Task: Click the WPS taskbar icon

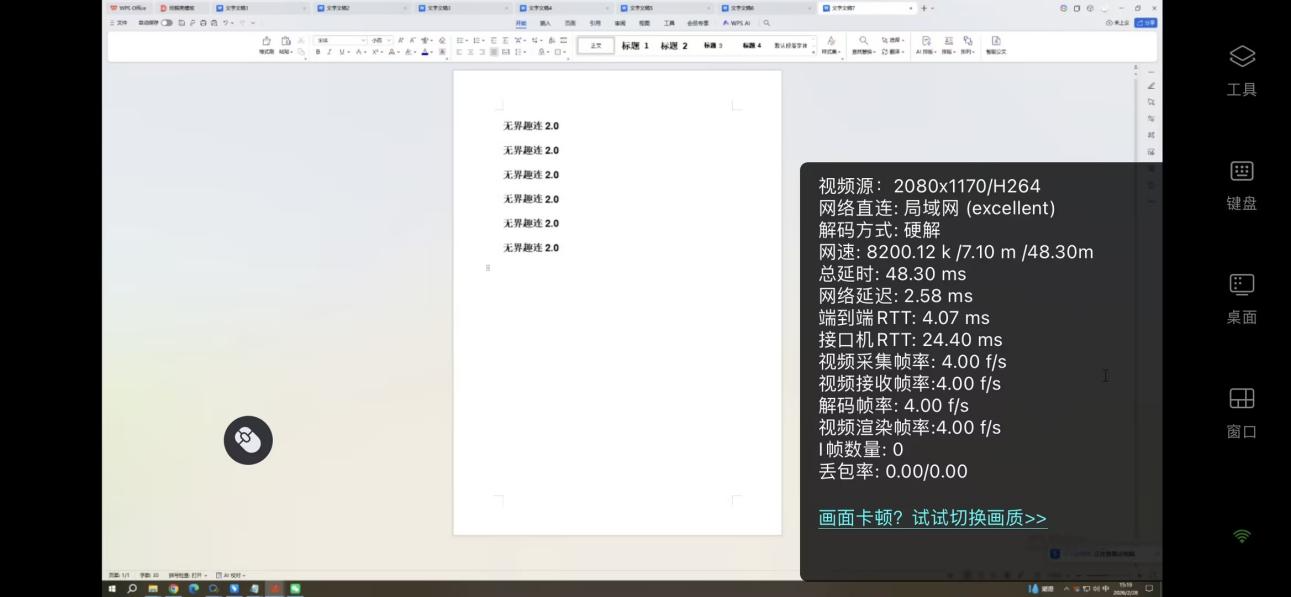Action: coord(276,589)
